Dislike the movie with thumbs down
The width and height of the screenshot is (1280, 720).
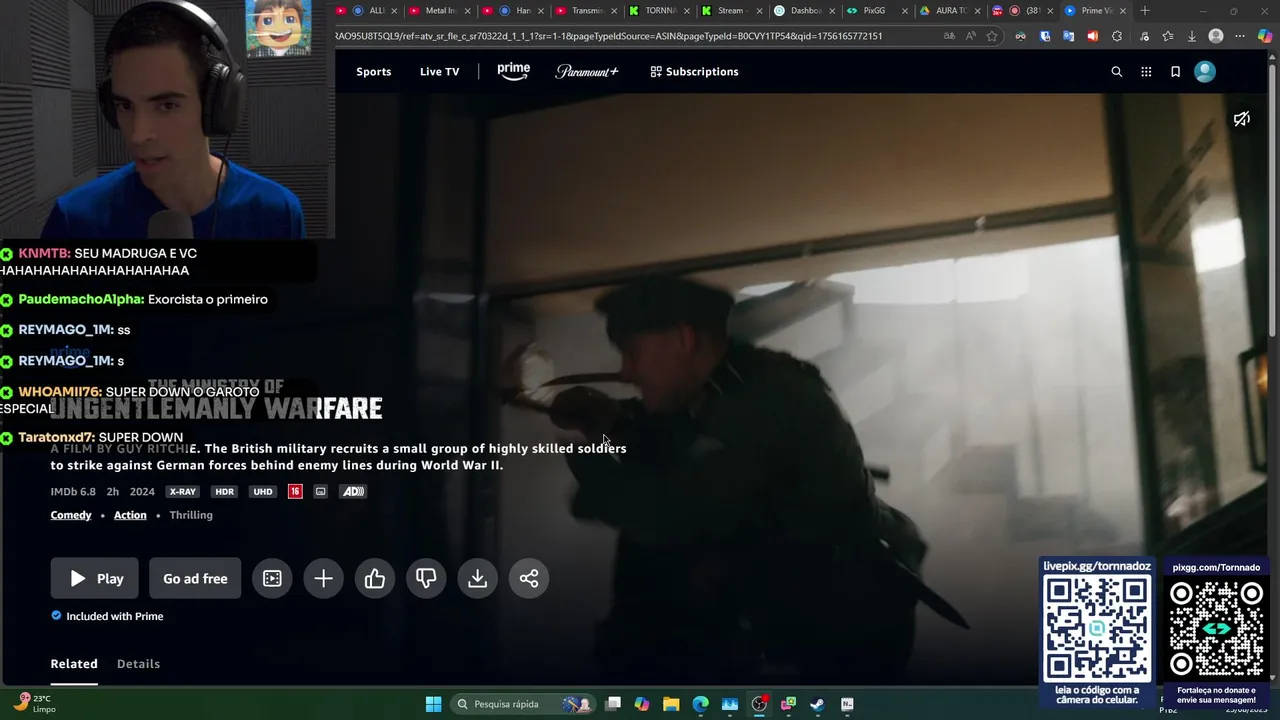coord(426,578)
